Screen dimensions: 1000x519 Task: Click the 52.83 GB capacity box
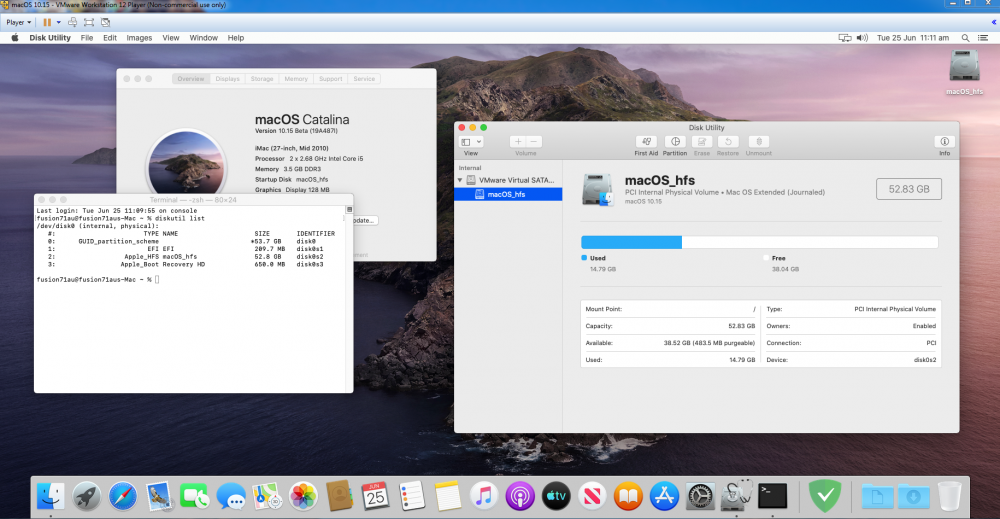point(909,189)
